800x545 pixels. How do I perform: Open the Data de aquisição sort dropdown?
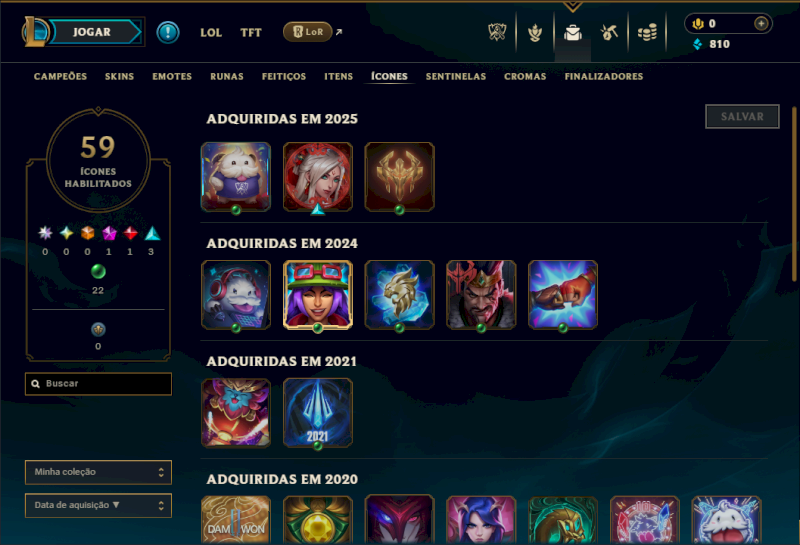pos(98,505)
